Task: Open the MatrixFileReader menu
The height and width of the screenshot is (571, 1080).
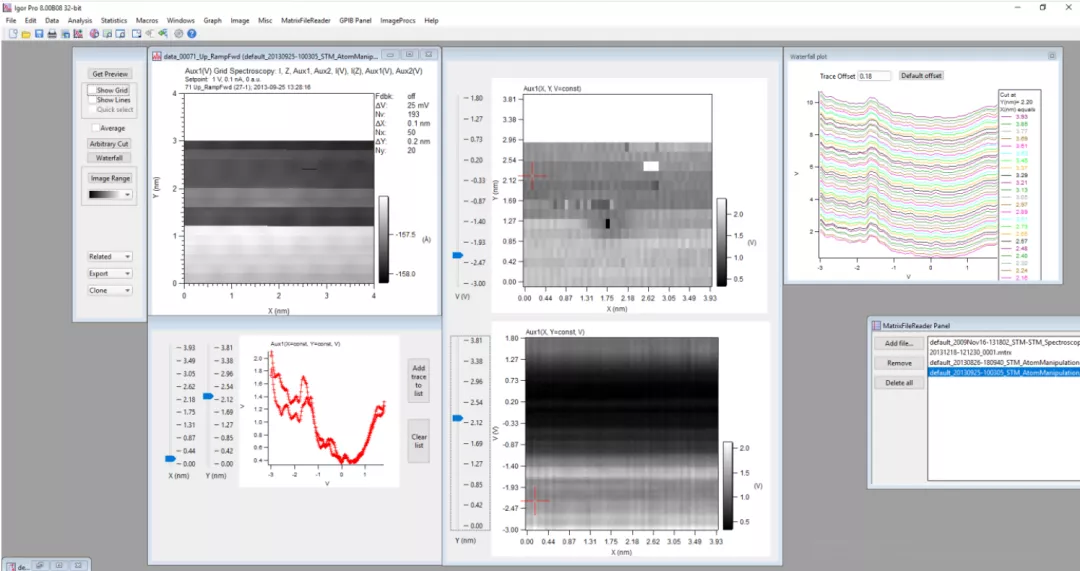Action: (x=306, y=21)
